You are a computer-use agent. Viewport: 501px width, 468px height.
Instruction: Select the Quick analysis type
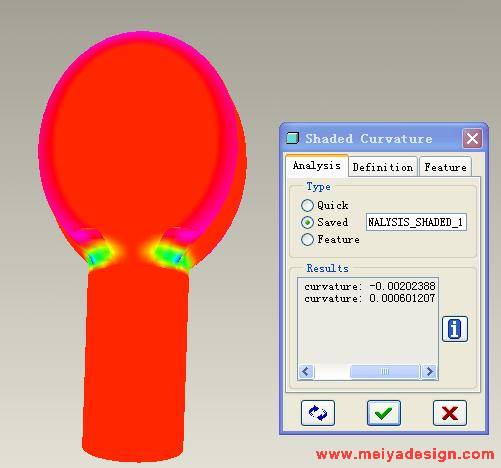tap(307, 205)
